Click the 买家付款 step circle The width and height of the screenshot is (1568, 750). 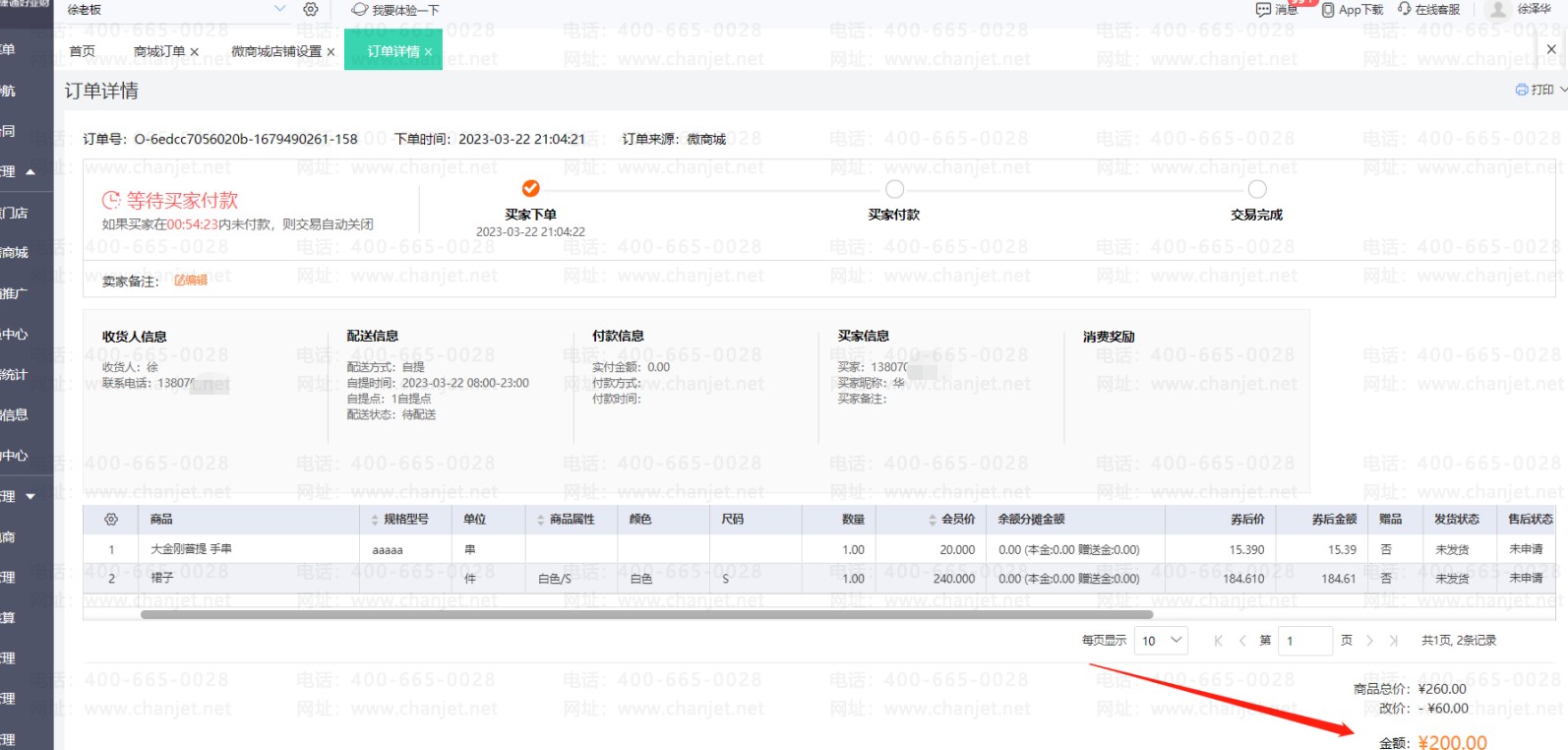coord(894,189)
